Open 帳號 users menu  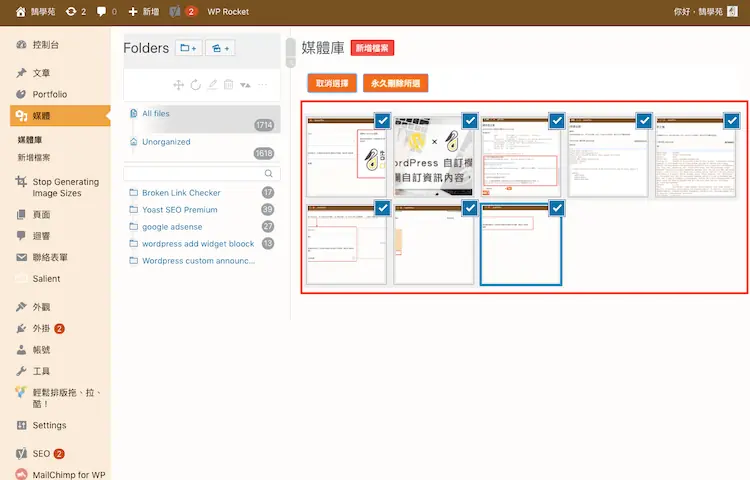tap(41, 350)
